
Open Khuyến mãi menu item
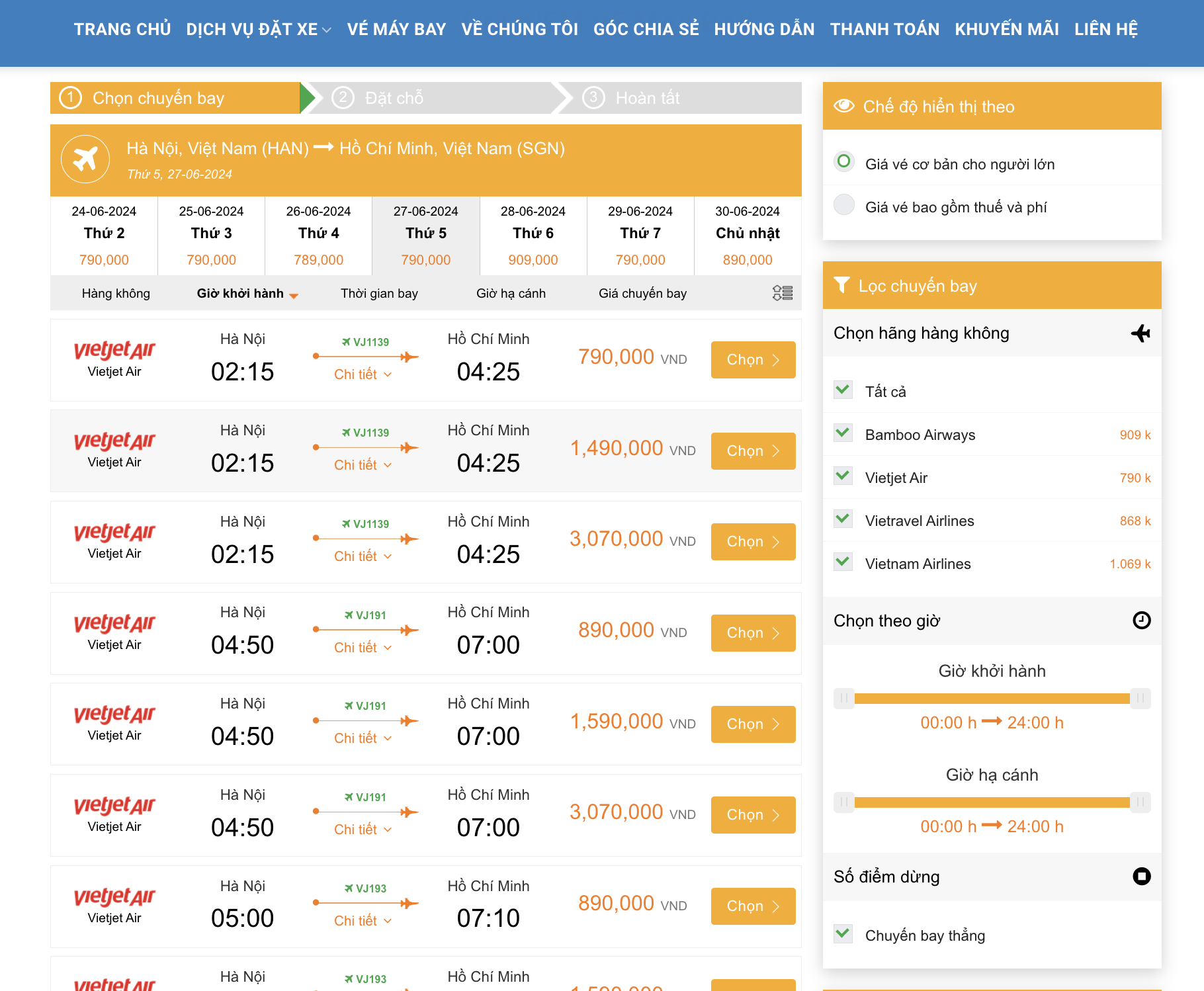pyautogui.click(x=1007, y=29)
